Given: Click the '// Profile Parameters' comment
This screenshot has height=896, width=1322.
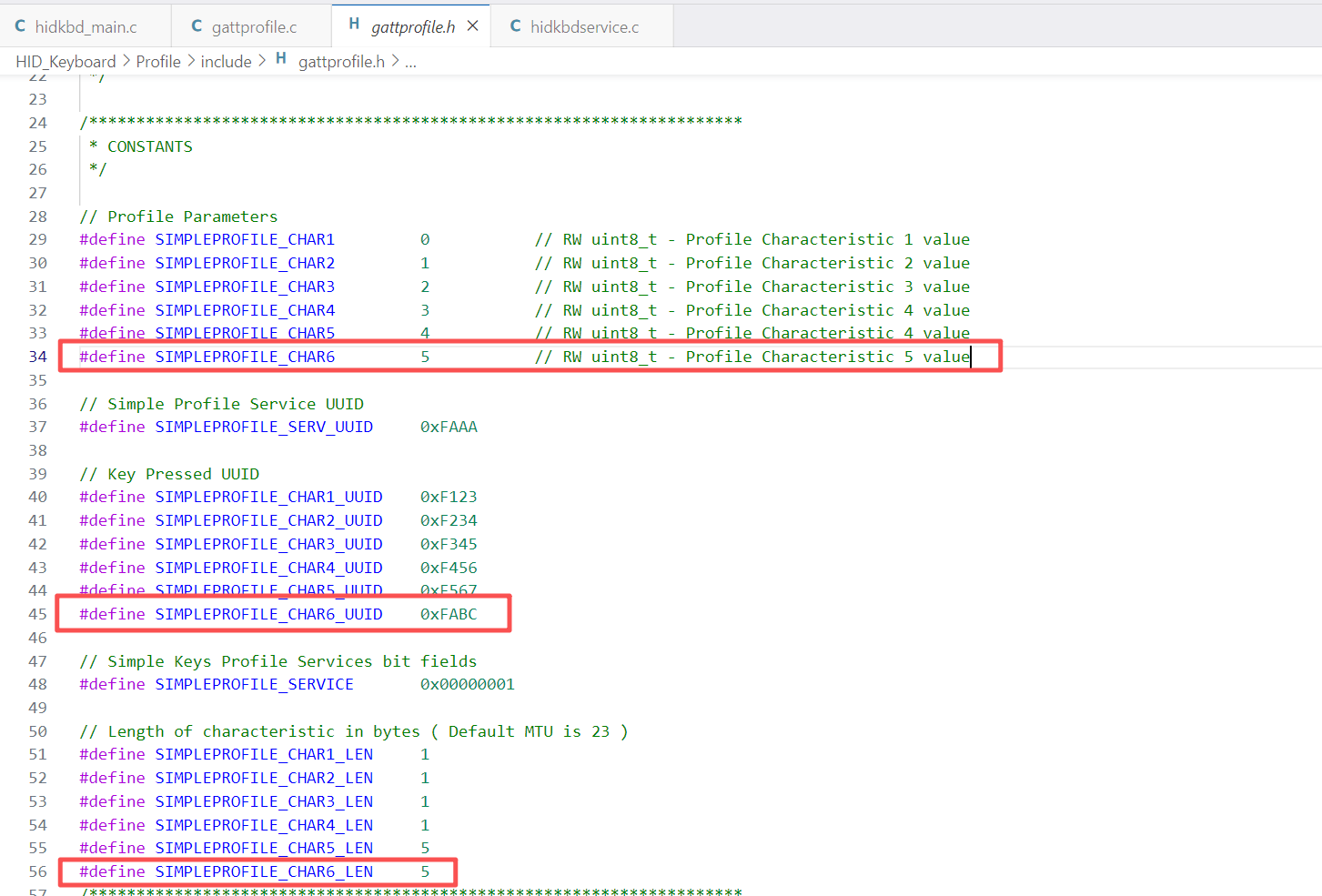Looking at the screenshot, I should [178, 216].
